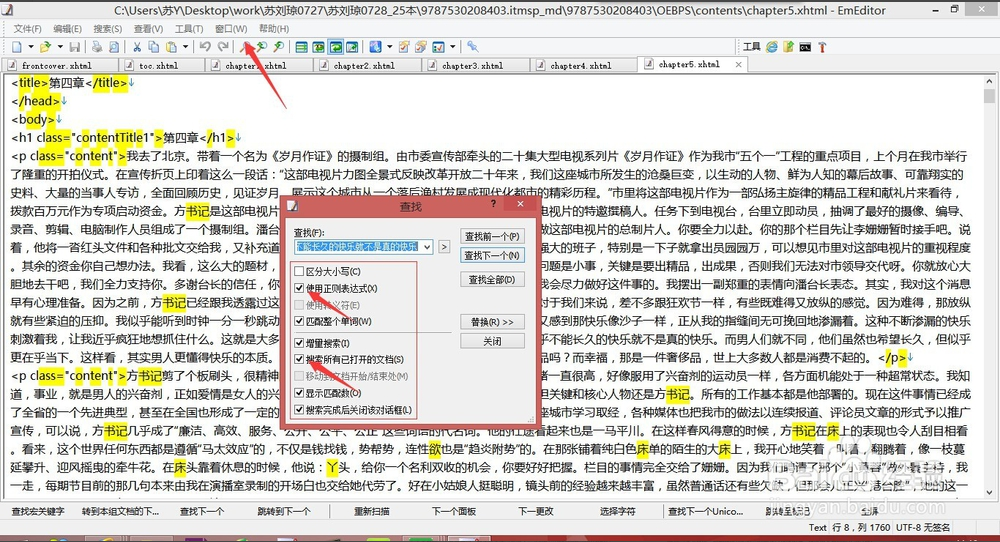This screenshot has width=1000, height=542.
Task: Select wrap by page icon
Action: [x=352, y=47]
